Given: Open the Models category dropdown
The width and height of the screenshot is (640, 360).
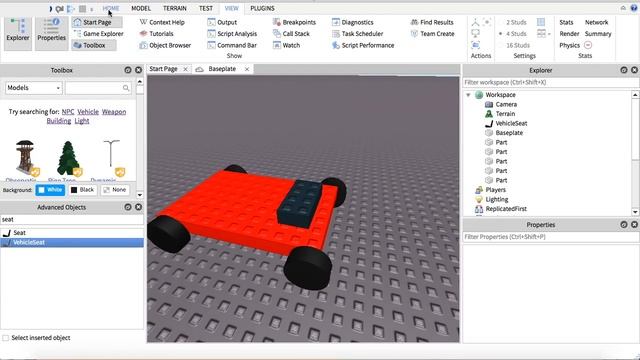Looking at the screenshot, I should pyautogui.click(x=33, y=88).
